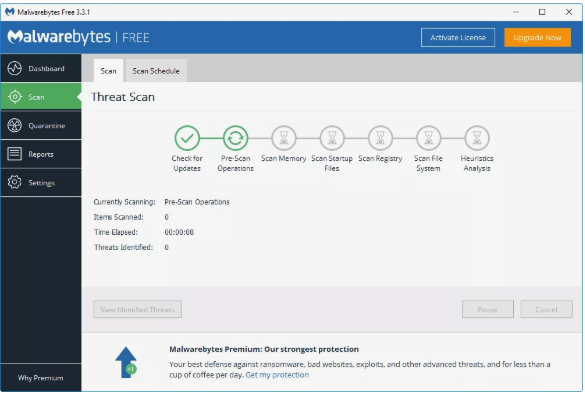
Task: Click the Scan Registry hourglass icon
Action: [380, 138]
